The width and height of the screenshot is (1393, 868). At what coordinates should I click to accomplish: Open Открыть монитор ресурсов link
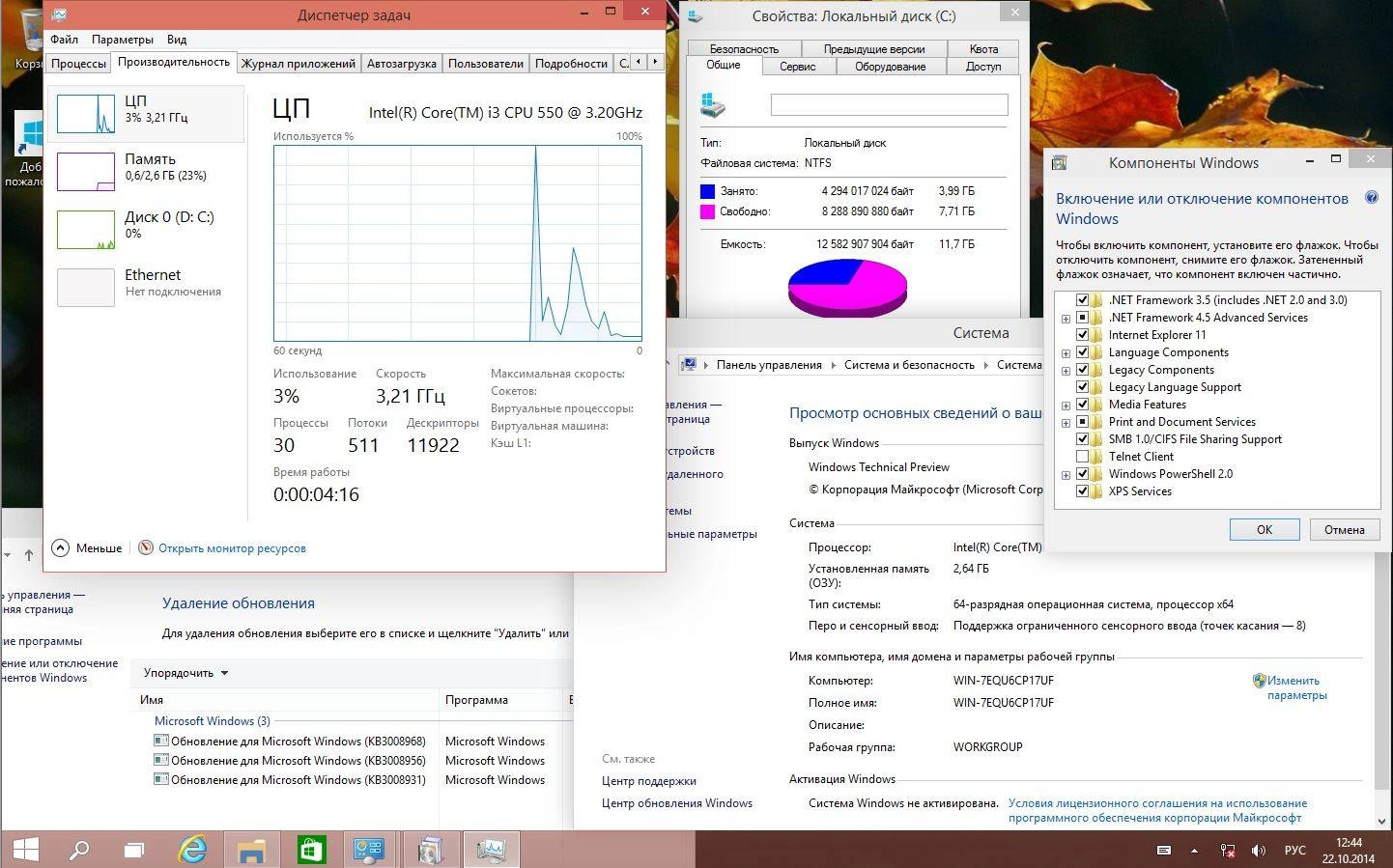pyautogui.click(x=232, y=548)
